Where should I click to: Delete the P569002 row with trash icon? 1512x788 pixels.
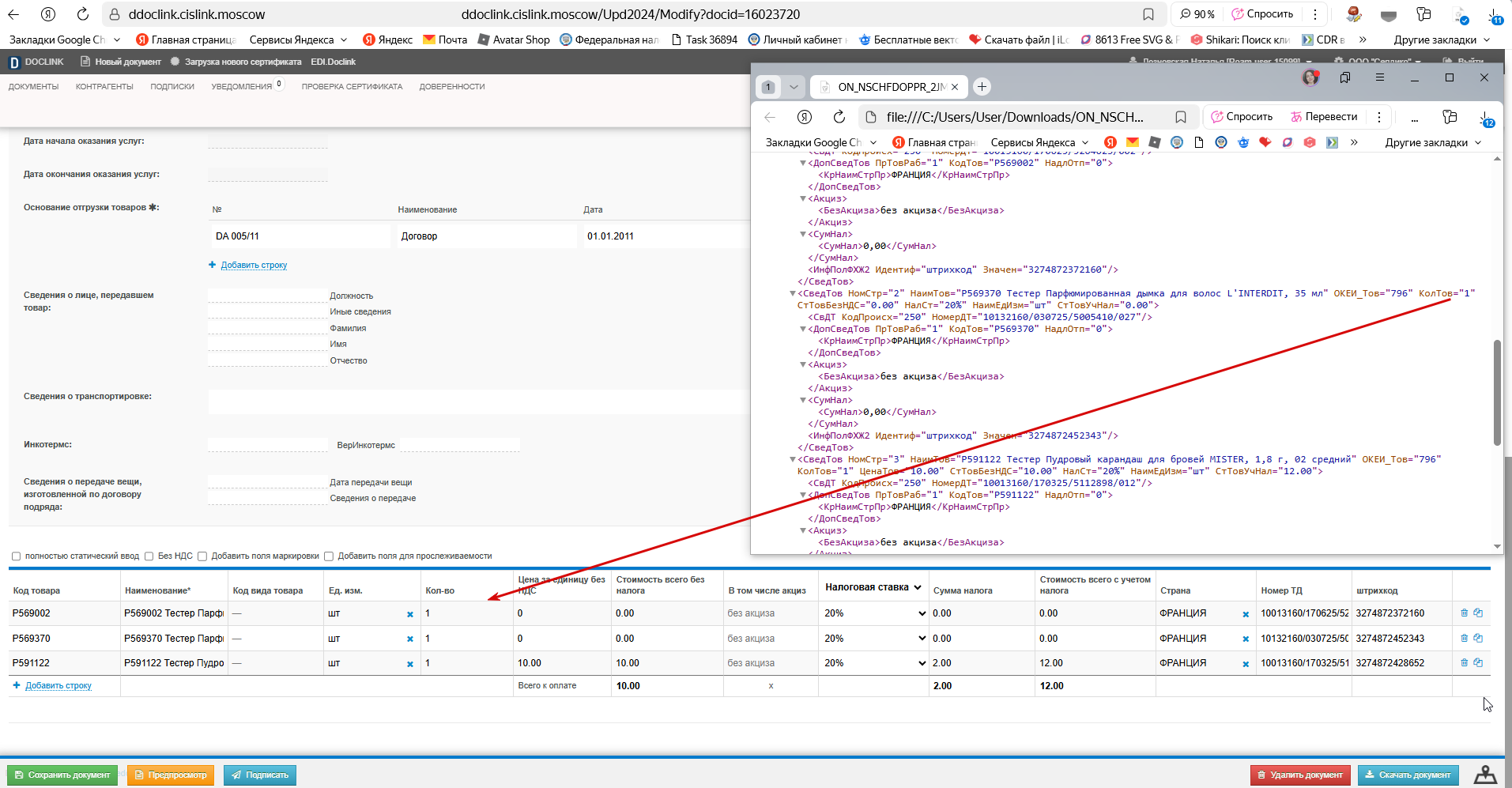(1464, 613)
